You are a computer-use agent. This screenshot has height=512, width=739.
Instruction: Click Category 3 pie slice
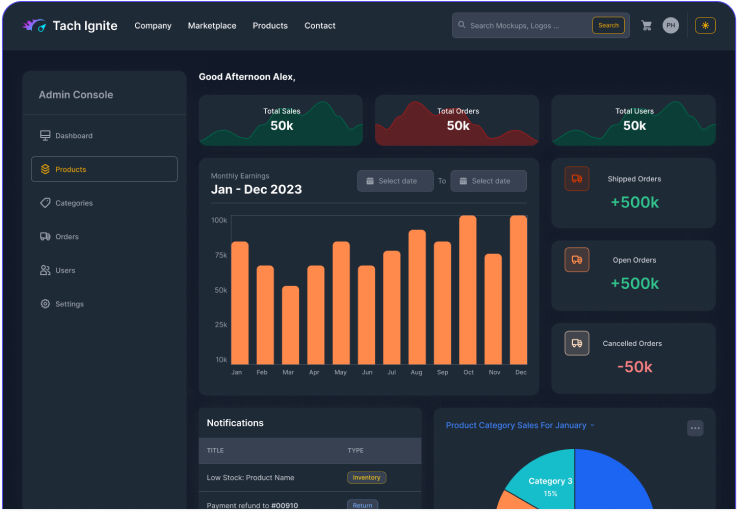(x=550, y=483)
